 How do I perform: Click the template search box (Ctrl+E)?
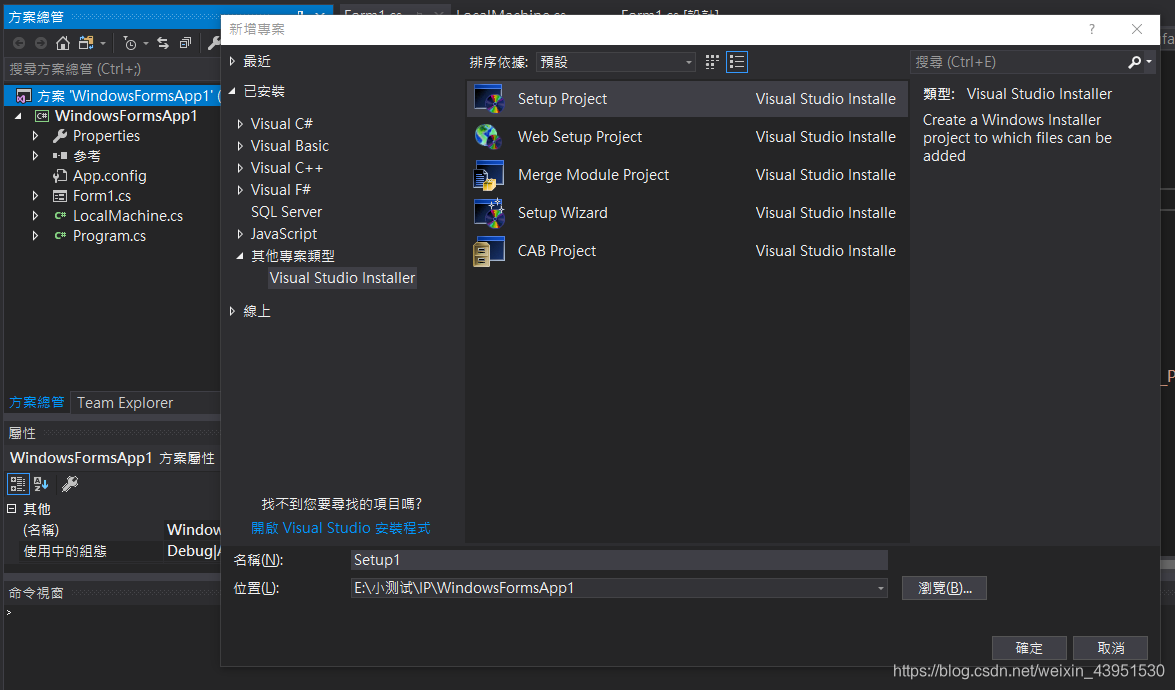1020,61
